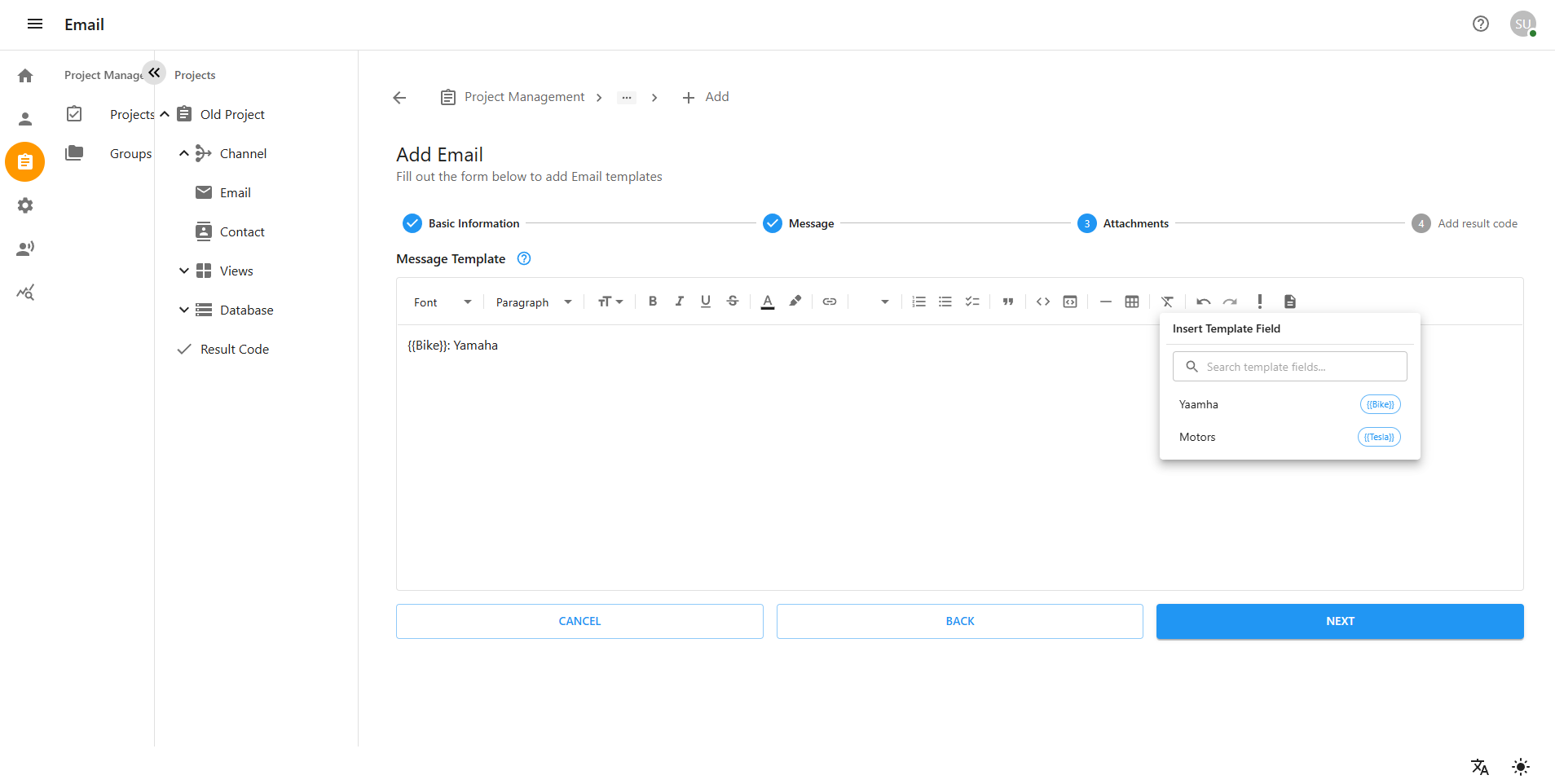Image resolution: width=1555 pixels, height=784 pixels.
Task: Go to Home in the sidebar
Action: (25, 76)
